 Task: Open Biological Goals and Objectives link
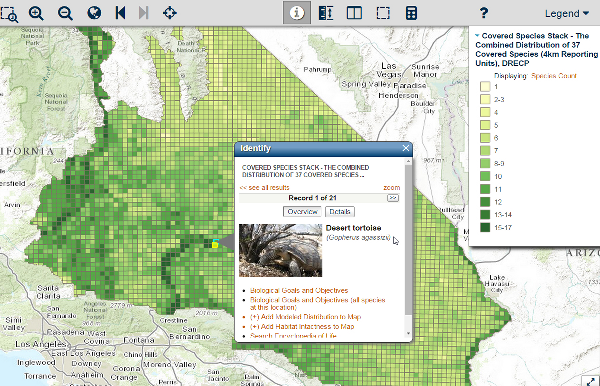tap(299, 290)
